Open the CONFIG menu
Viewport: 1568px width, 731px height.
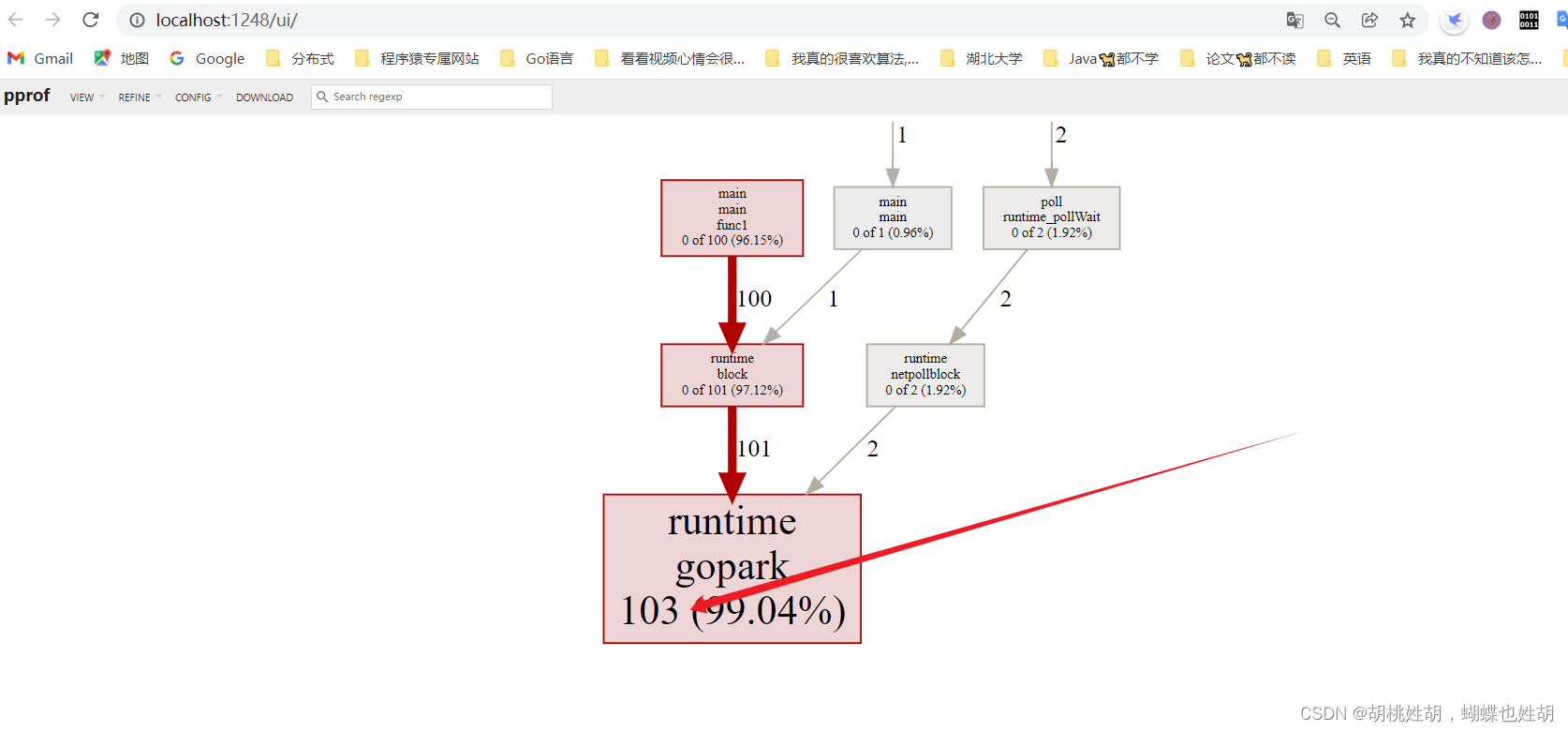[x=199, y=97]
